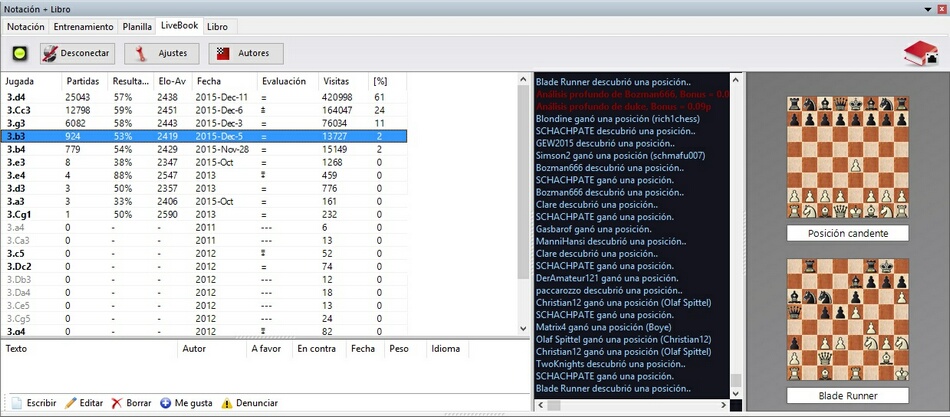Viewport: 950px width, 417px height.
Task: Click 'paccarozzo descubrió una posición' entry
Action: click(x=611, y=290)
